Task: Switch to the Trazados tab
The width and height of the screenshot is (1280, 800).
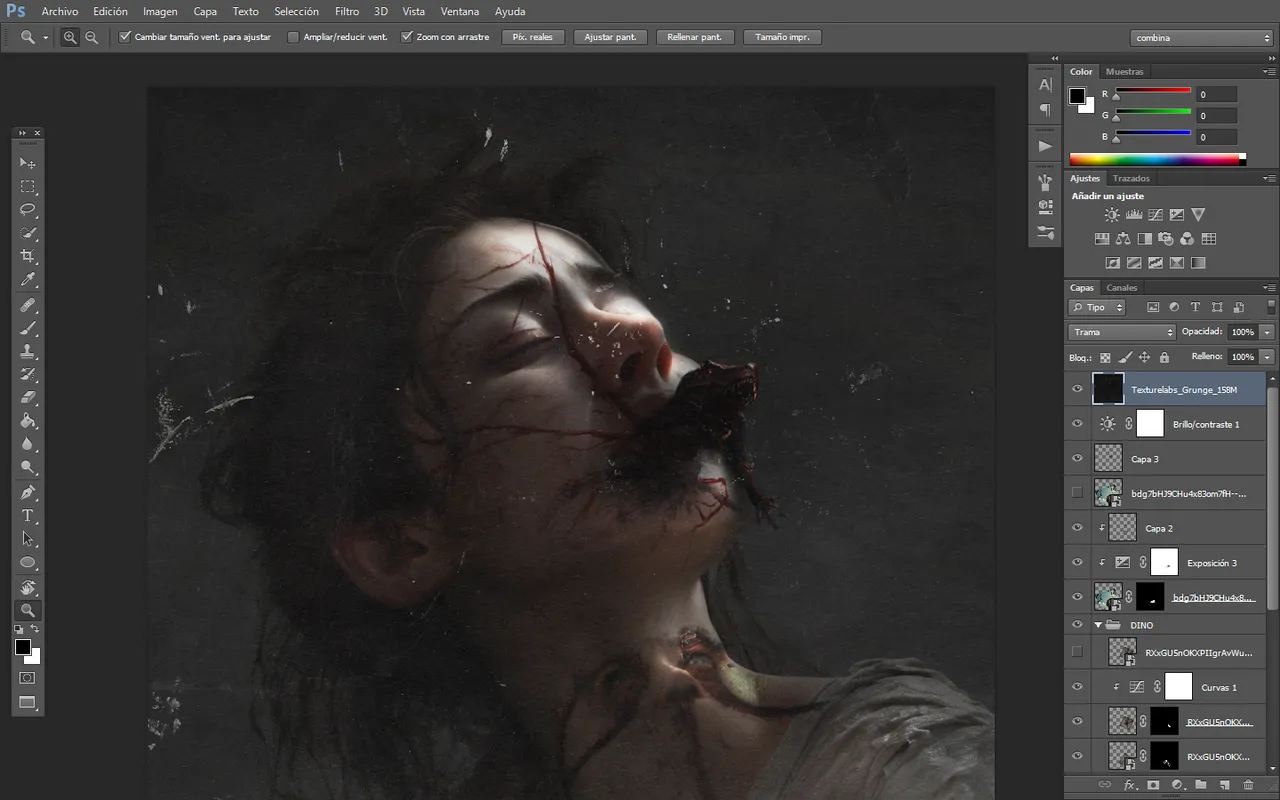Action: [1131, 178]
